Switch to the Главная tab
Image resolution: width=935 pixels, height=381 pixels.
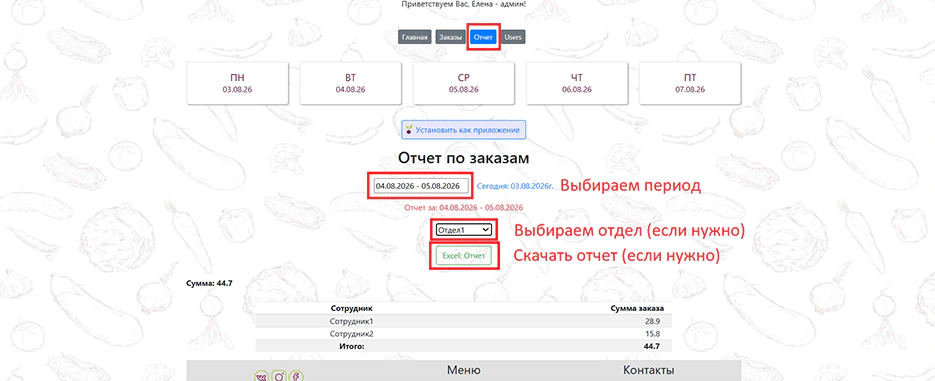(414, 37)
